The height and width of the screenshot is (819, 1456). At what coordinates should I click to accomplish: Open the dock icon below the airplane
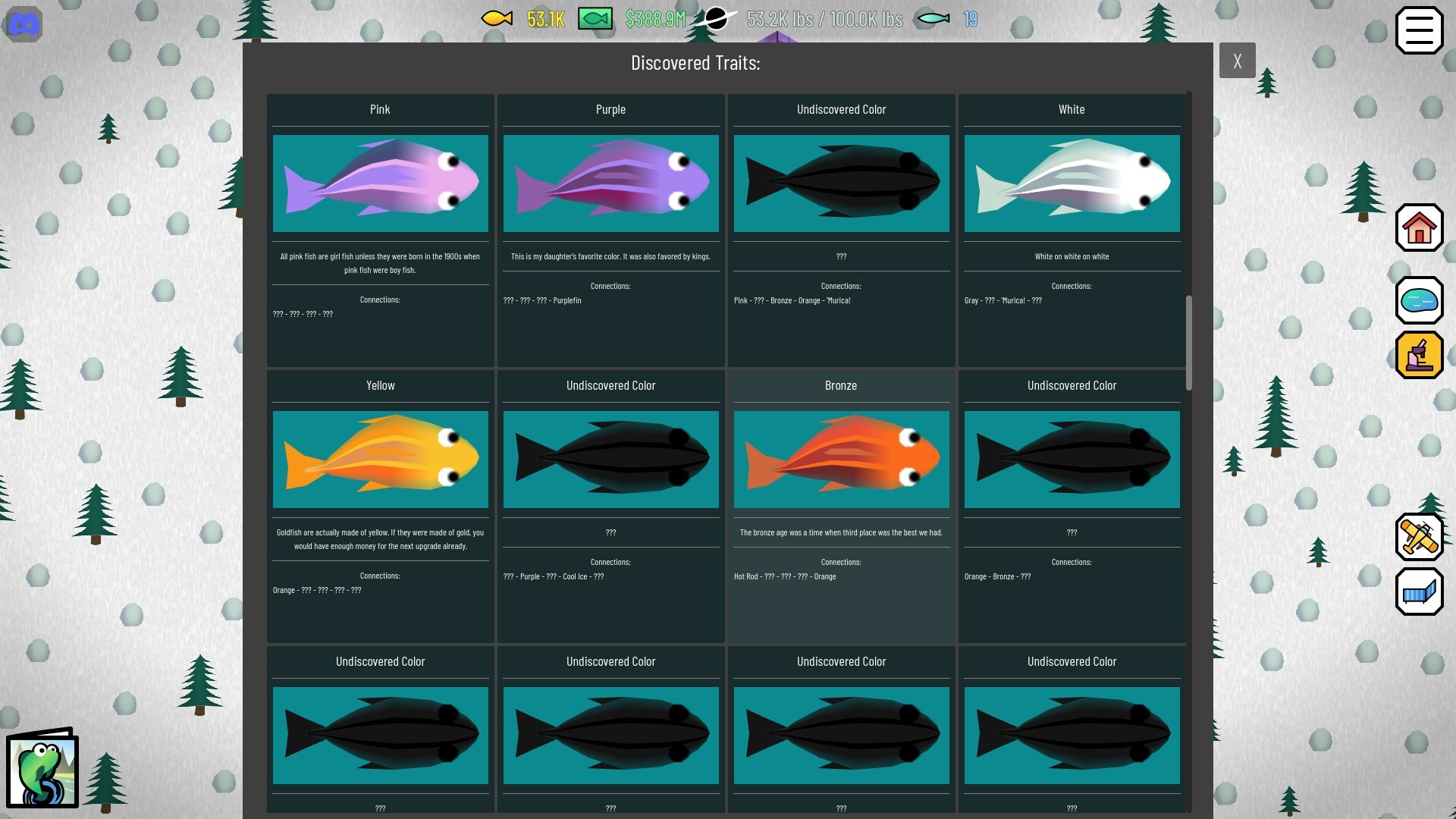(x=1419, y=591)
